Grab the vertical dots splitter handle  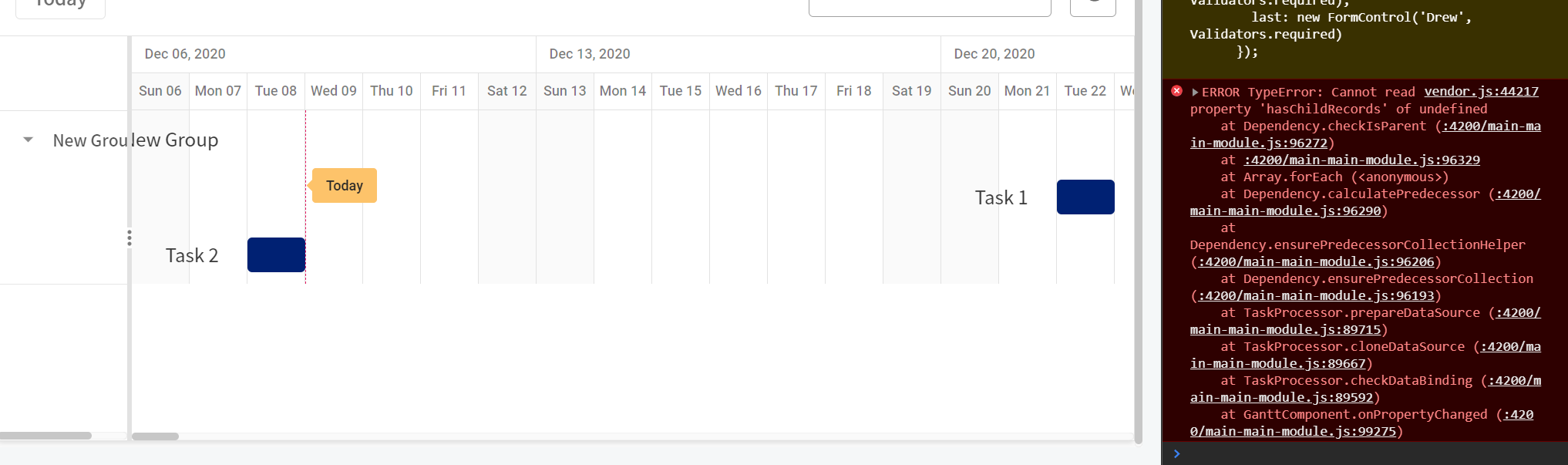point(130,238)
